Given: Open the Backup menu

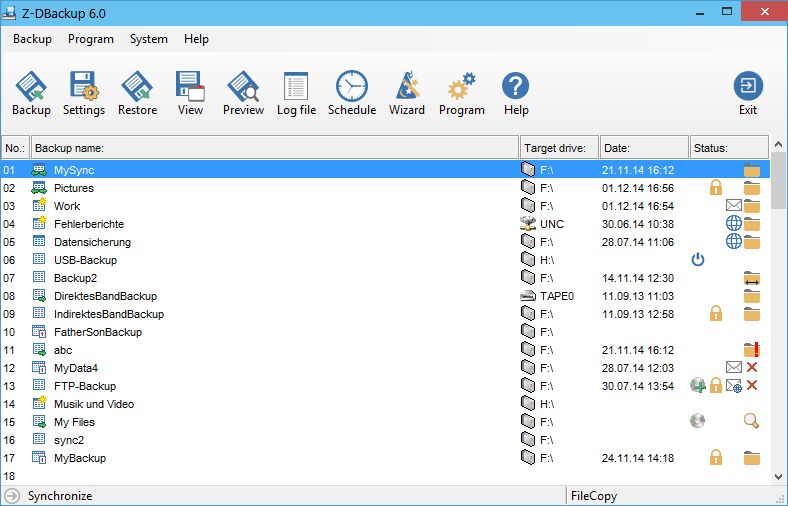Looking at the screenshot, I should (x=32, y=39).
